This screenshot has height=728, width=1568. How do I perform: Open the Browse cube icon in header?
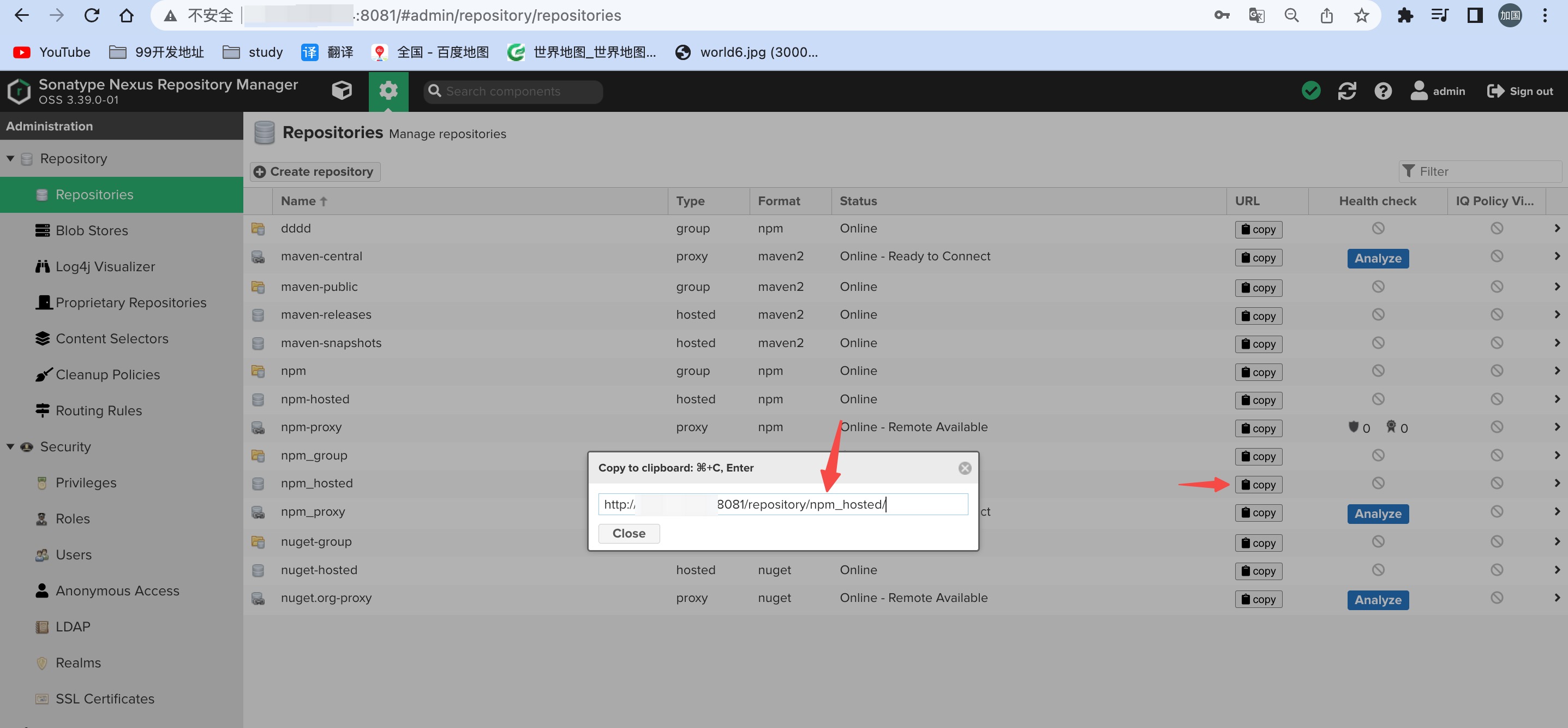click(x=342, y=91)
